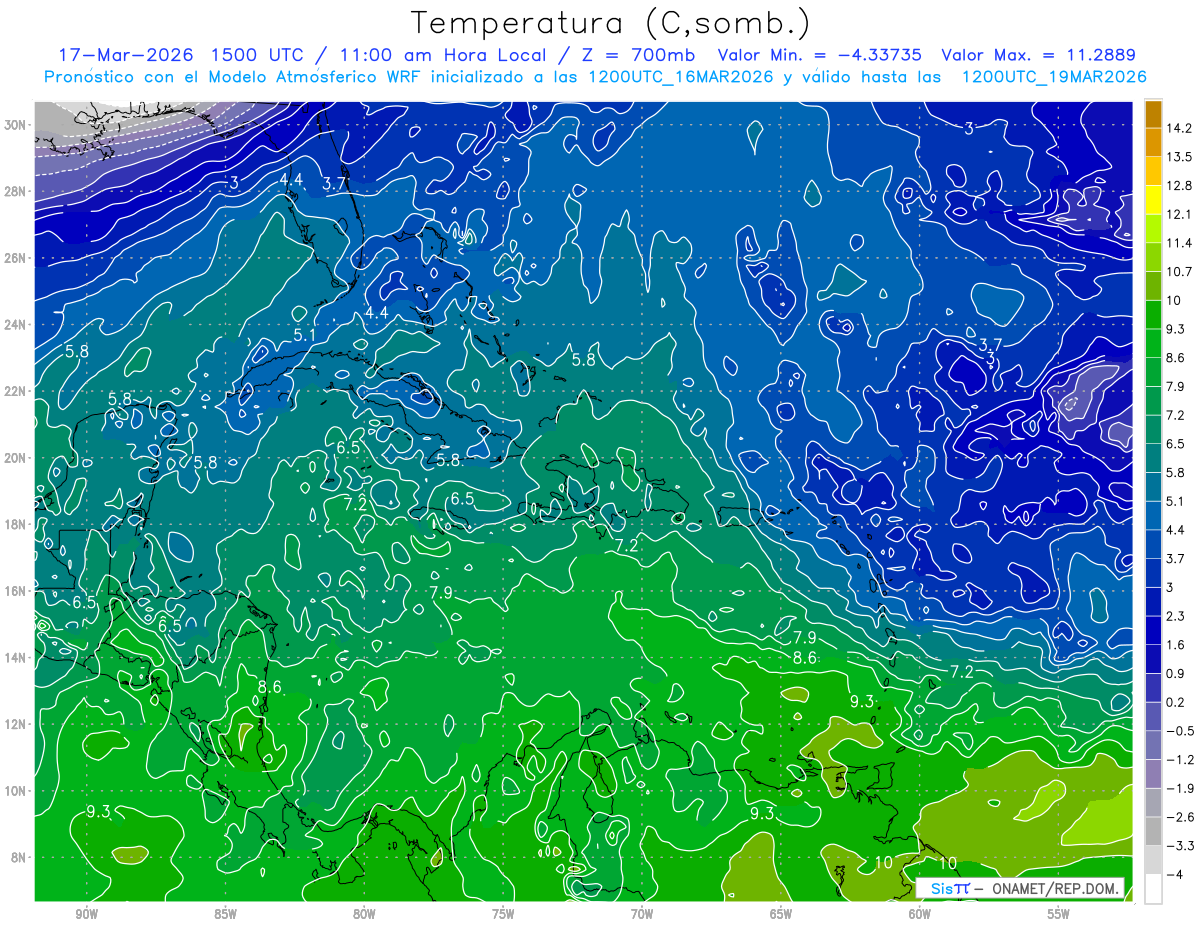
Task: Click the '-3.3' legend value
Action: [1178, 847]
